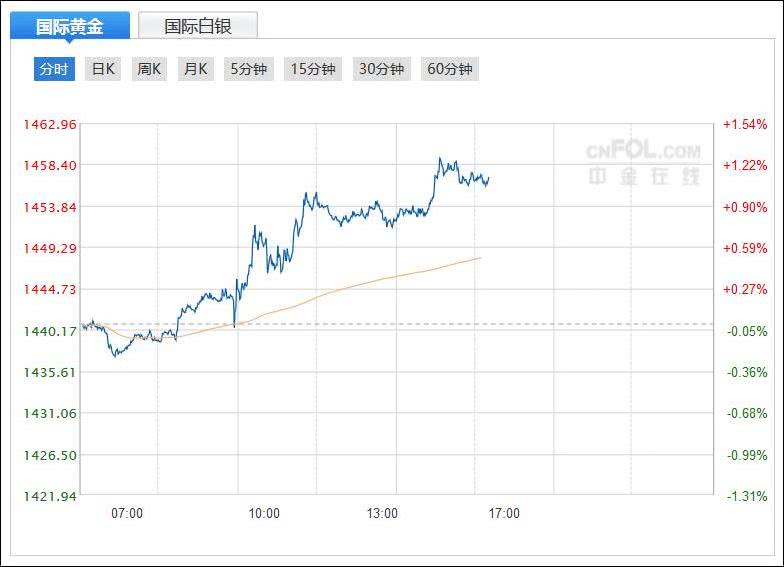This screenshot has width=784, height=567.
Task: Switch to the 30分钟 interval
Action: pos(381,69)
